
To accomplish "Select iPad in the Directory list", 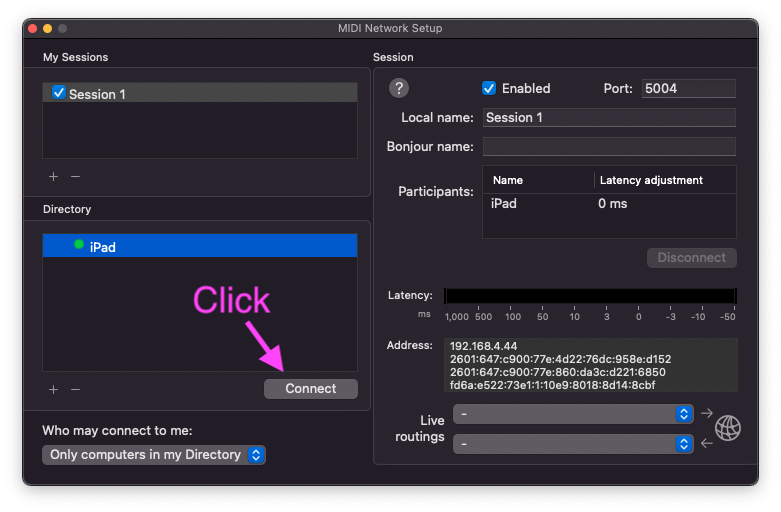I will coord(200,246).
